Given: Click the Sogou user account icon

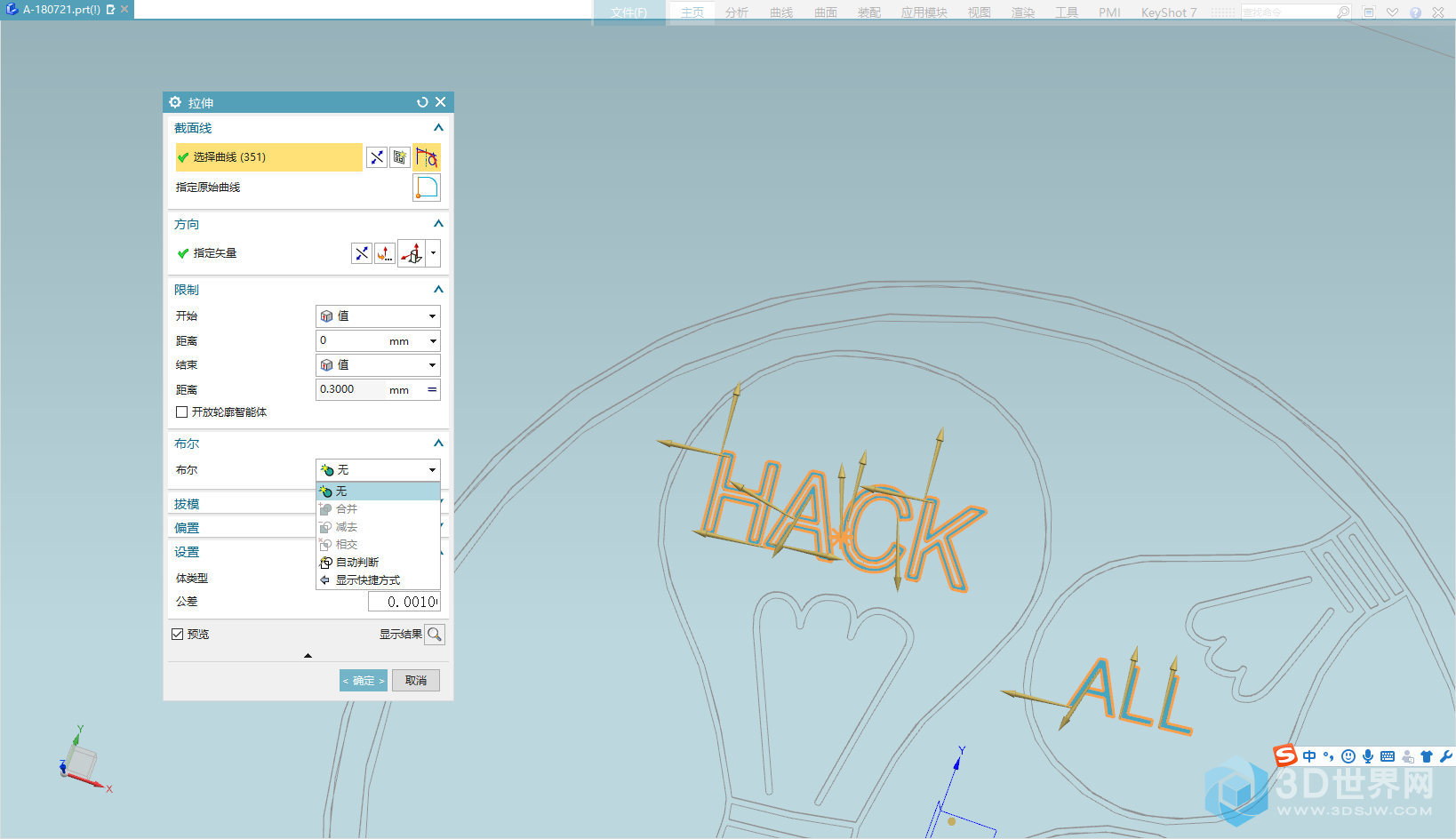Looking at the screenshot, I should [1407, 756].
